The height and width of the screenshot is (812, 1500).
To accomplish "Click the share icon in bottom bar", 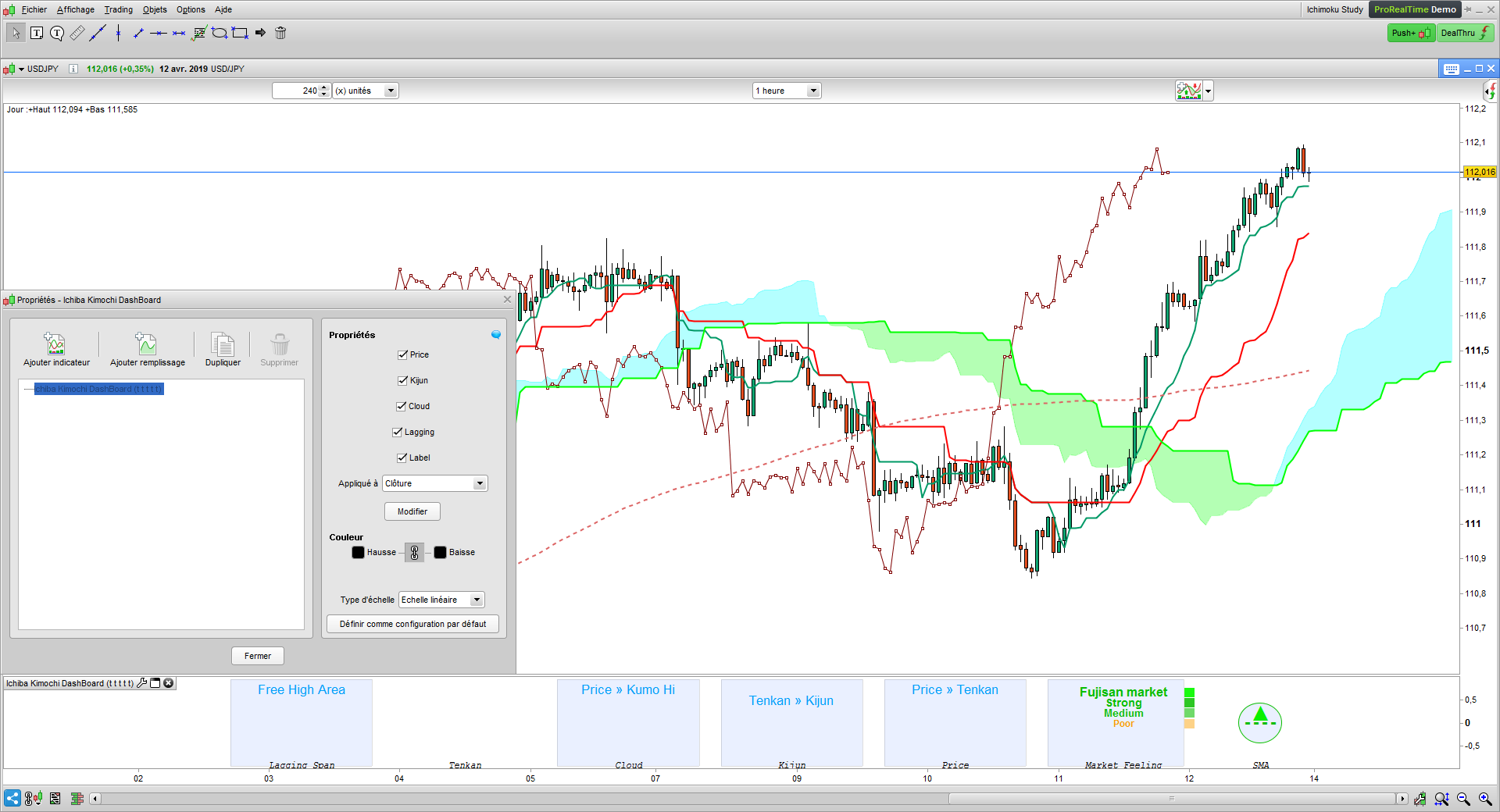I will [12, 798].
